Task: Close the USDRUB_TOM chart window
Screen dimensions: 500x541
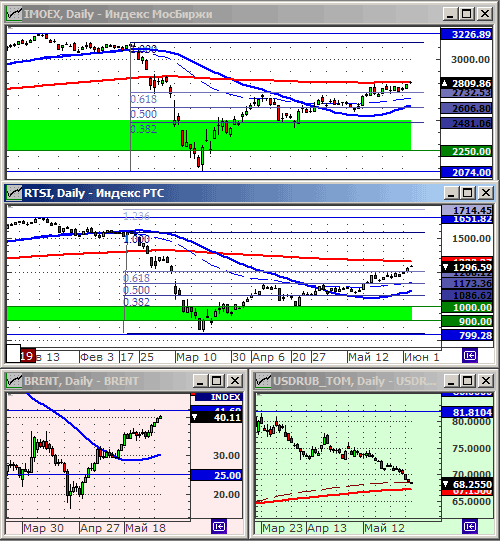Action: (x=486, y=381)
